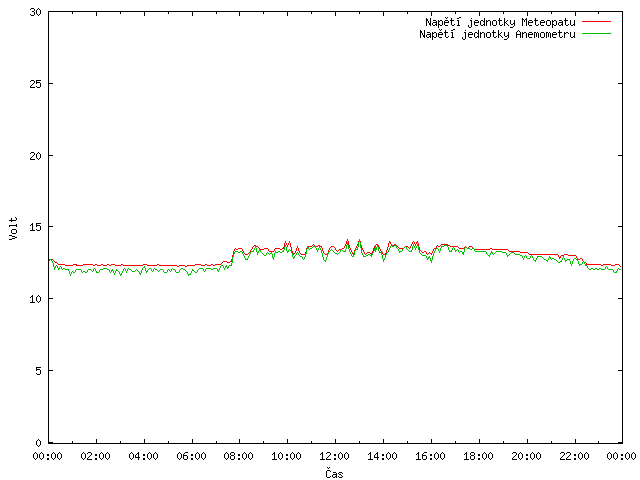Click the y-axis value '0'
The image size is (640, 480).
[x=38, y=443]
